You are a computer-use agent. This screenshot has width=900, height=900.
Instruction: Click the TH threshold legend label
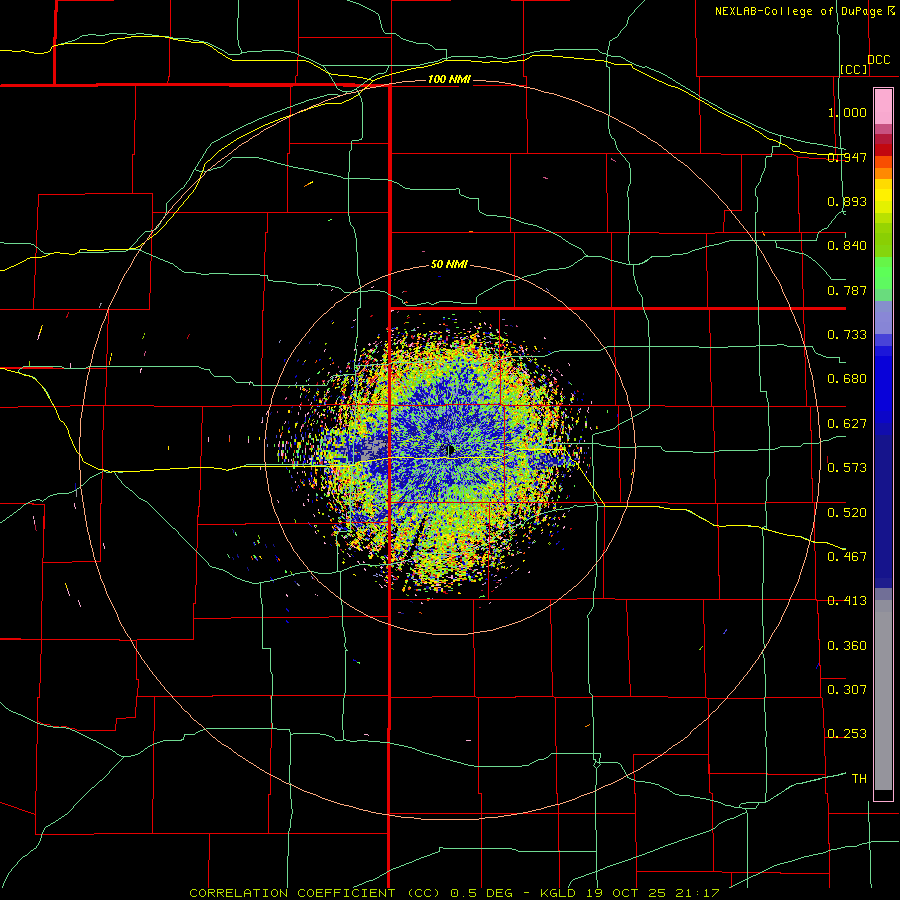[x=859, y=779]
